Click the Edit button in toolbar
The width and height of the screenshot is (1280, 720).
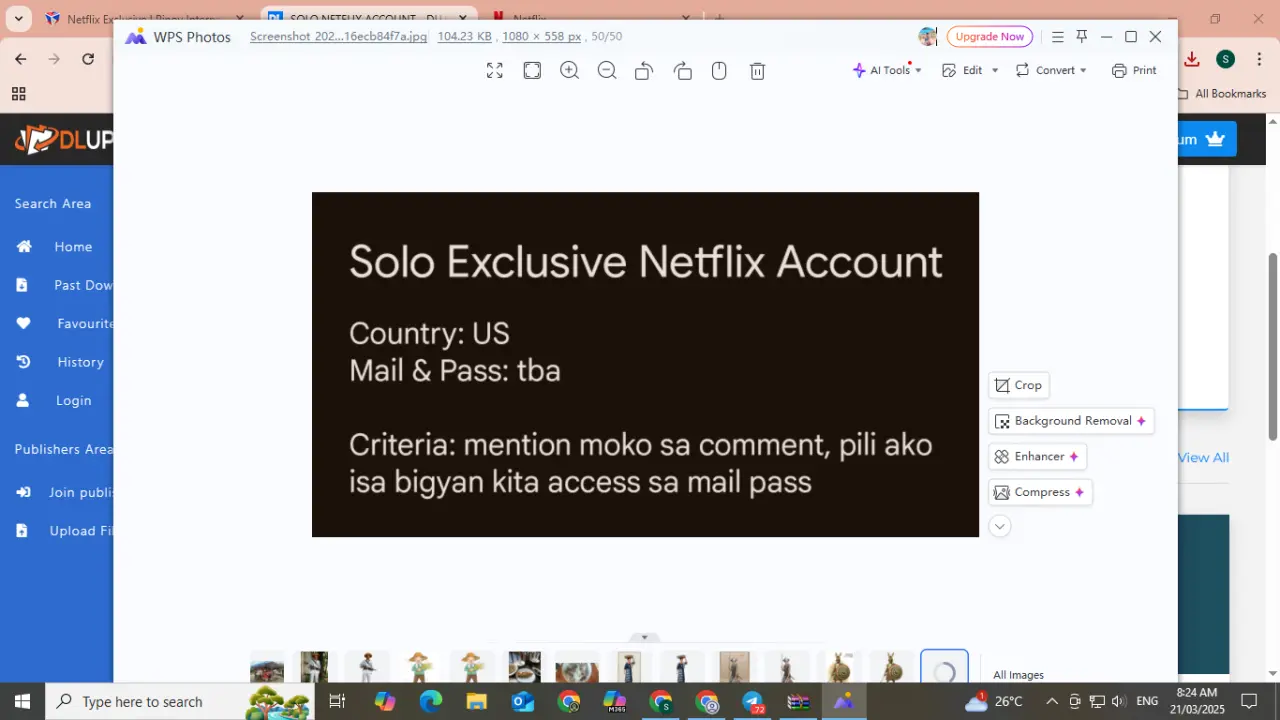click(963, 70)
